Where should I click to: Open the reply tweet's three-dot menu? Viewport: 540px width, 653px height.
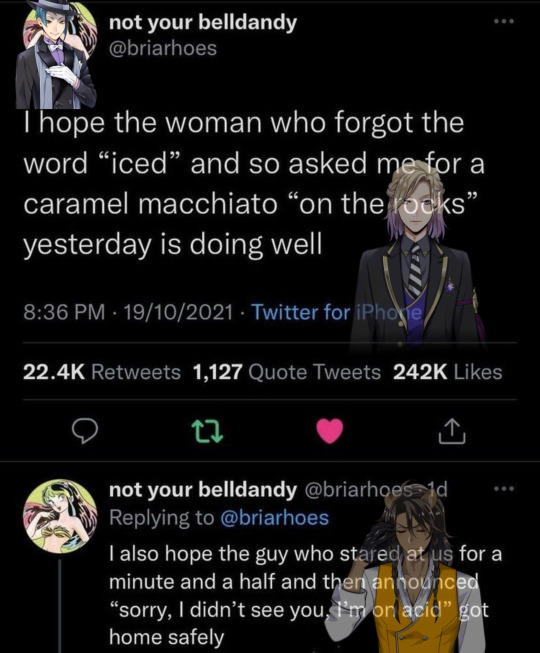[x=504, y=488]
